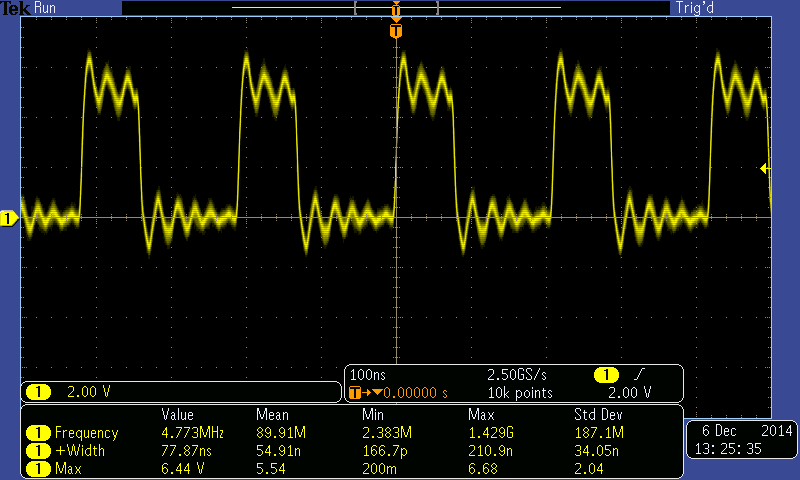Click the channel 1 vertical scale 2.00 V
The width and height of the screenshot is (800, 480).
click(89, 392)
